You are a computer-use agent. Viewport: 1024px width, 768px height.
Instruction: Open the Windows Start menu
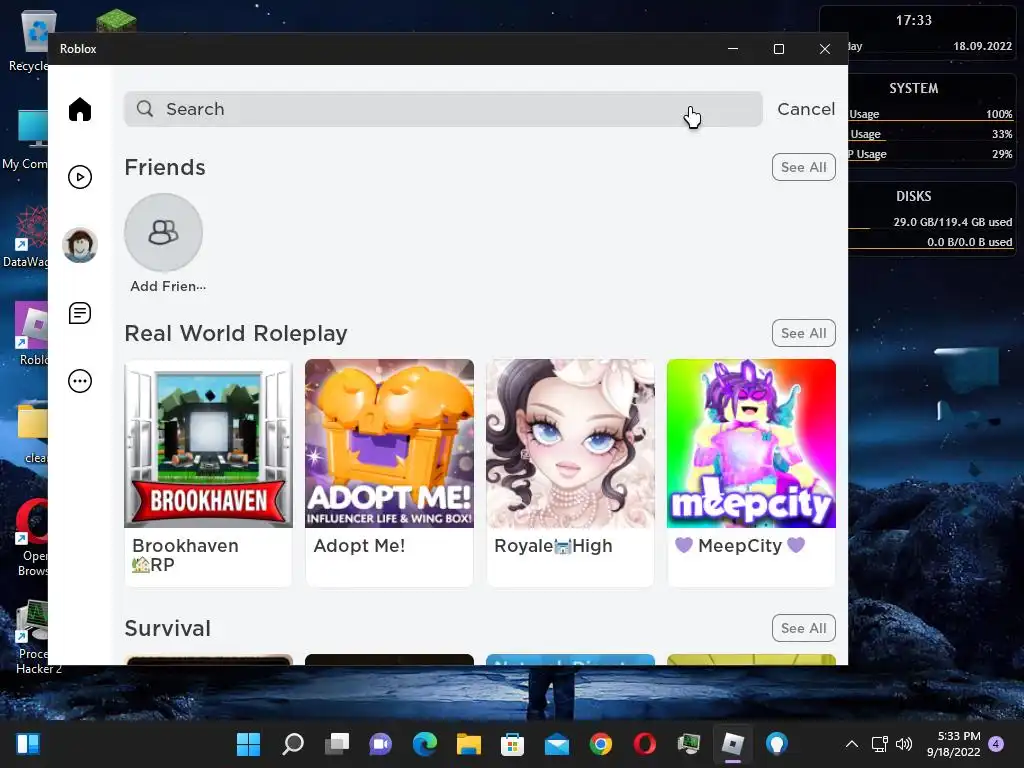click(x=248, y=744)
